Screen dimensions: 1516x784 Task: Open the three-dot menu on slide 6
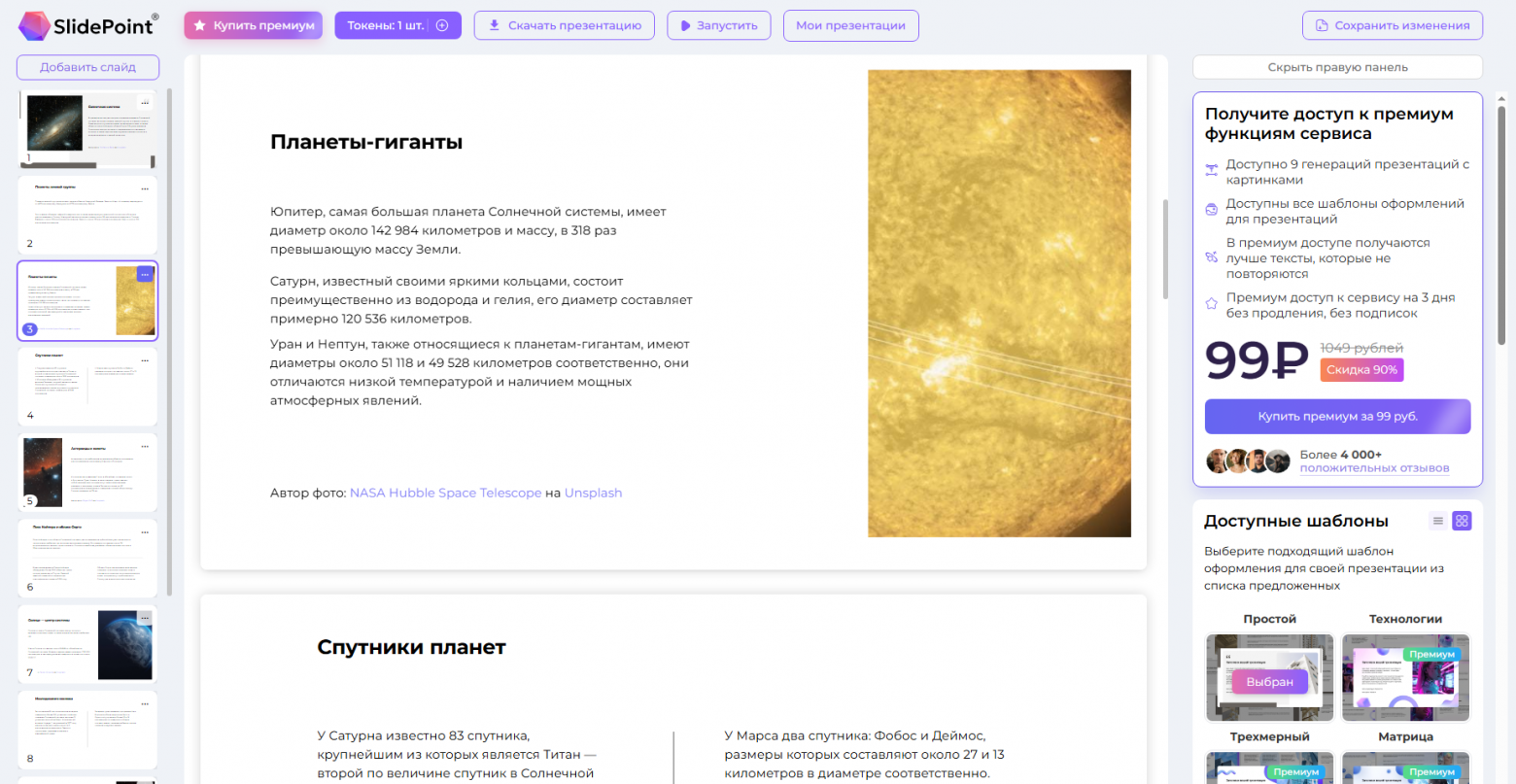click(145, 532)
